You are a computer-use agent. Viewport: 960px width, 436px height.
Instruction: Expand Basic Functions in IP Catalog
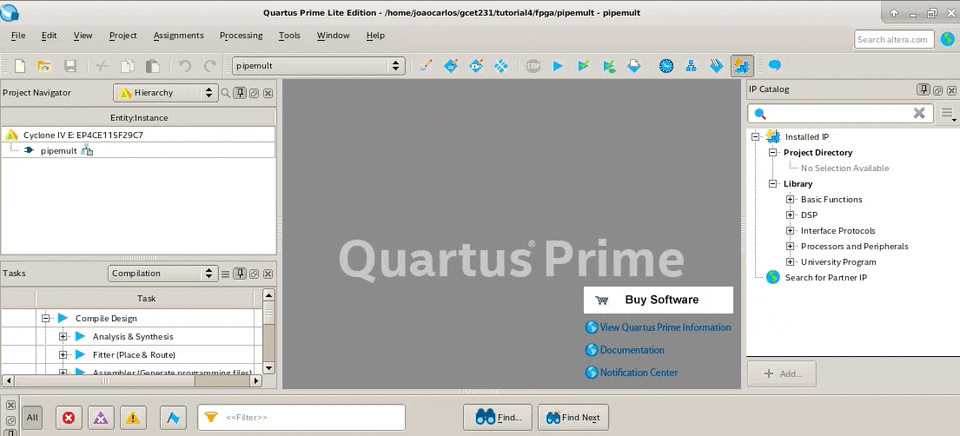coord(790,200)
